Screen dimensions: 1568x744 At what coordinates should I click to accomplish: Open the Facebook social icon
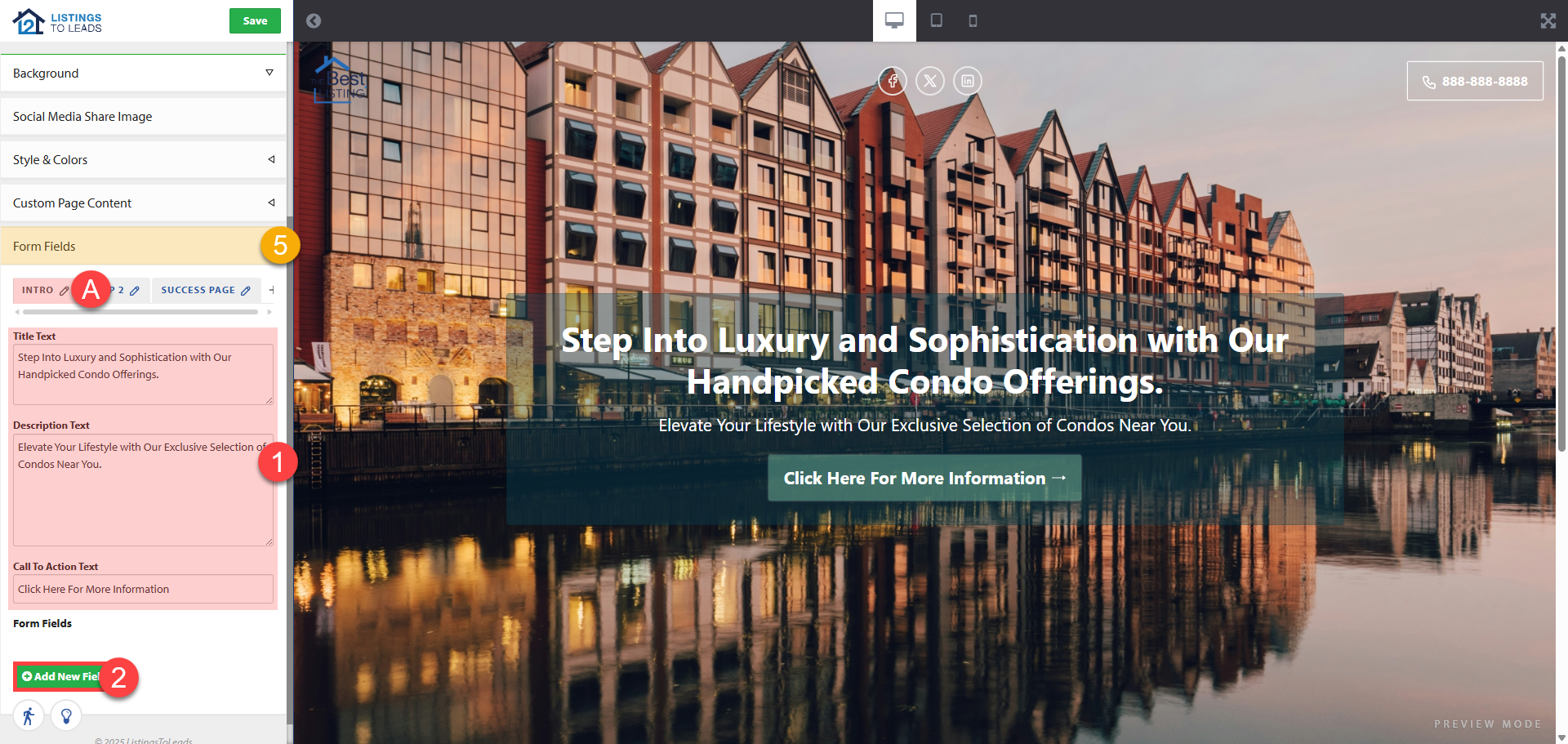point(893,81)
